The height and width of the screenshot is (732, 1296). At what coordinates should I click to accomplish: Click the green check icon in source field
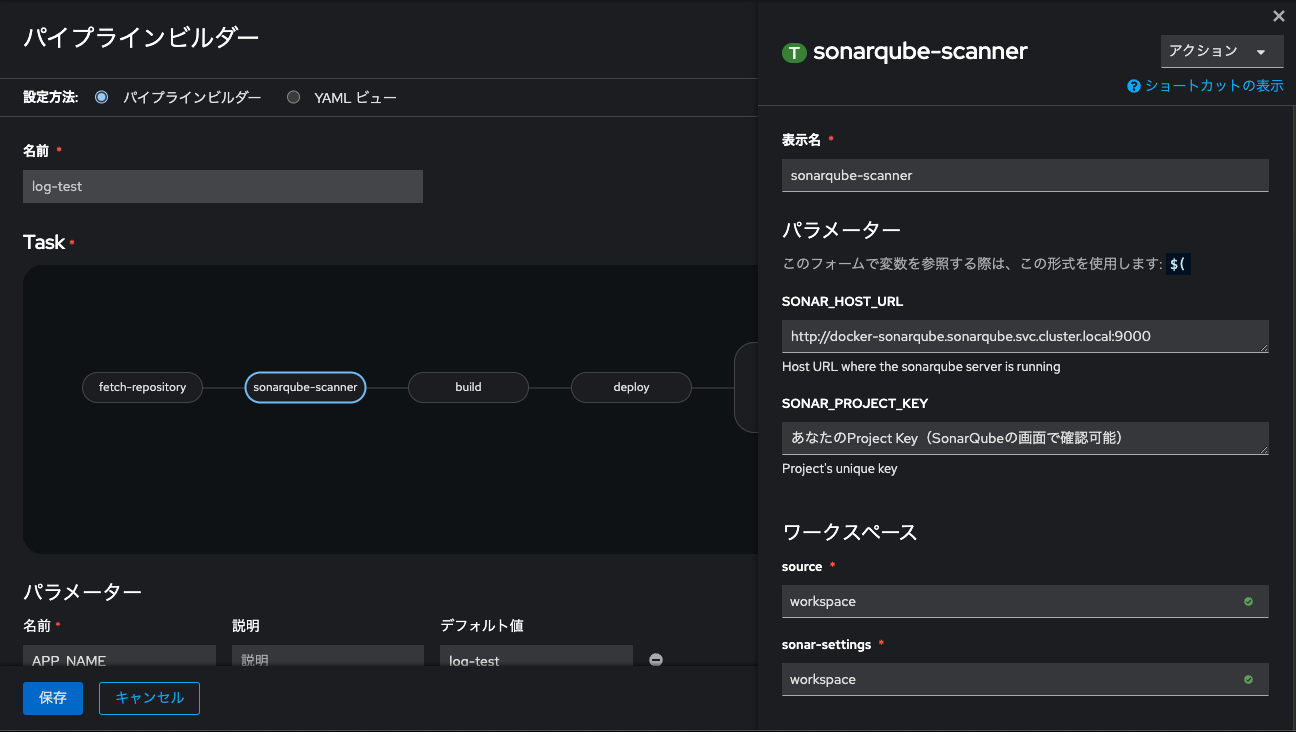[1248, 601]
